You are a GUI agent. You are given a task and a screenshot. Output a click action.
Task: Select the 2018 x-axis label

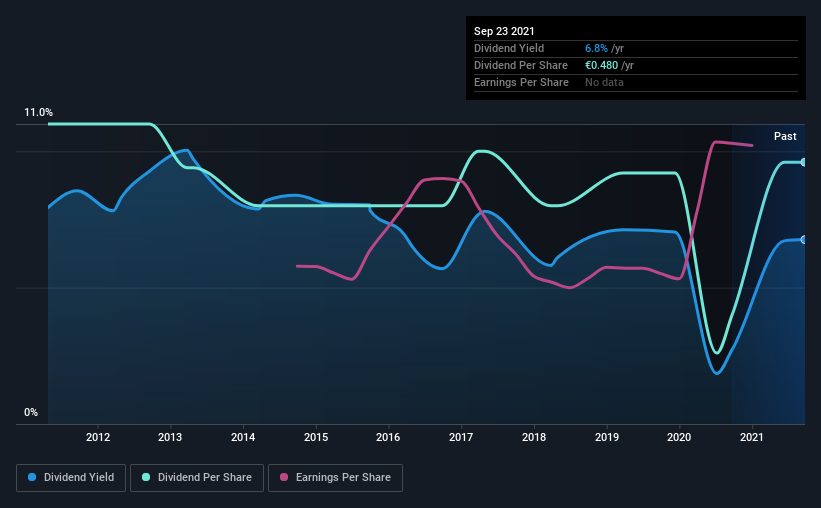point(534,437)
